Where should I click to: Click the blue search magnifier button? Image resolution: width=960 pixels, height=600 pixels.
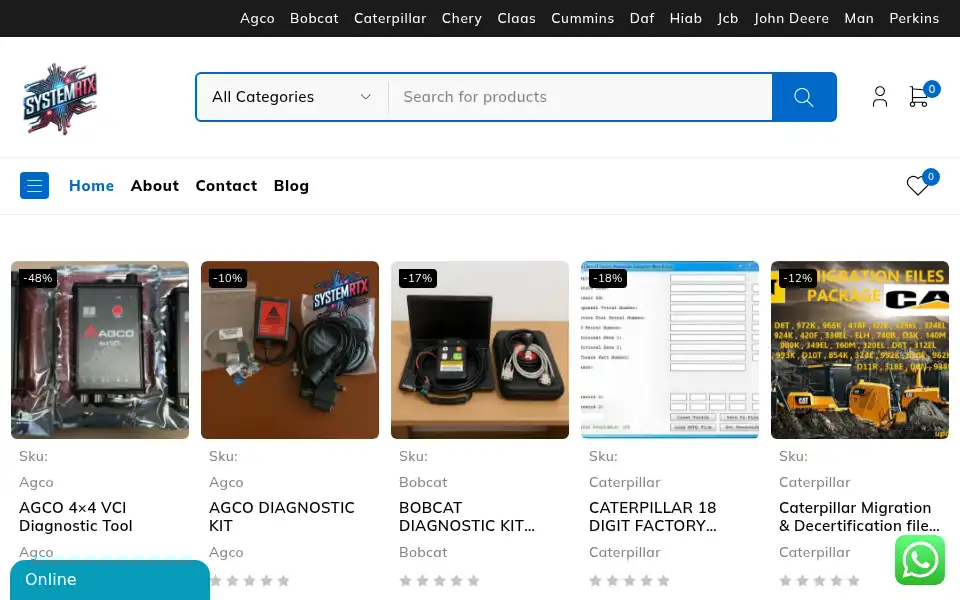click(x=804, y=97)
